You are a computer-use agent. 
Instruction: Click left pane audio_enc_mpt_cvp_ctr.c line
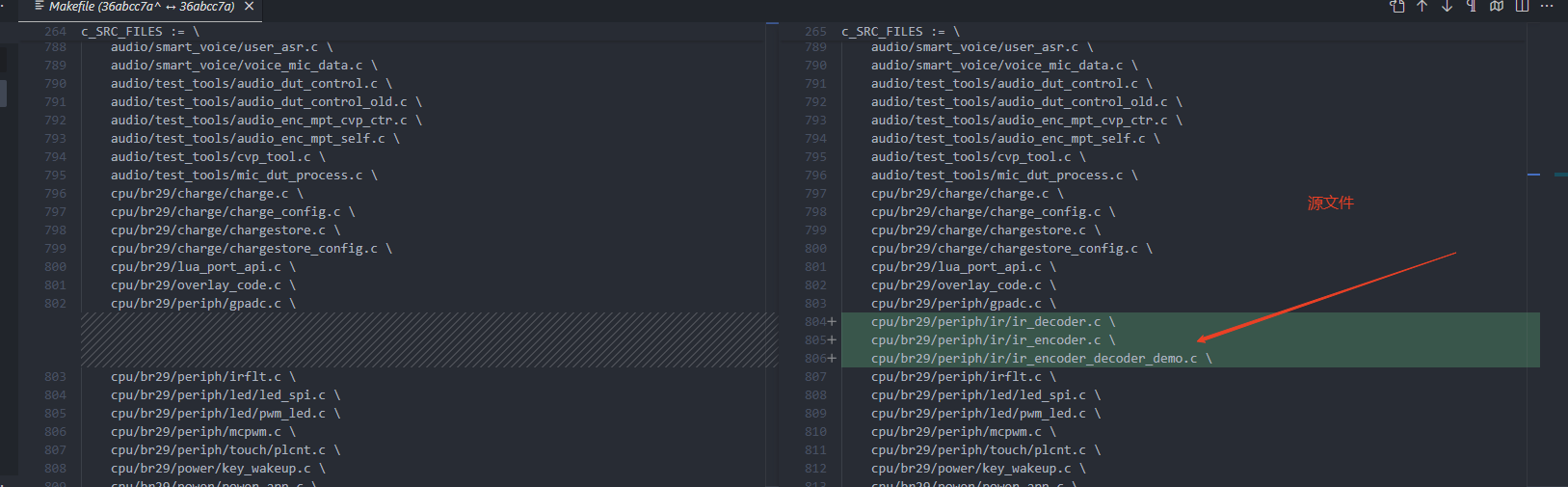pyautogui.click(x=266, y=121)
